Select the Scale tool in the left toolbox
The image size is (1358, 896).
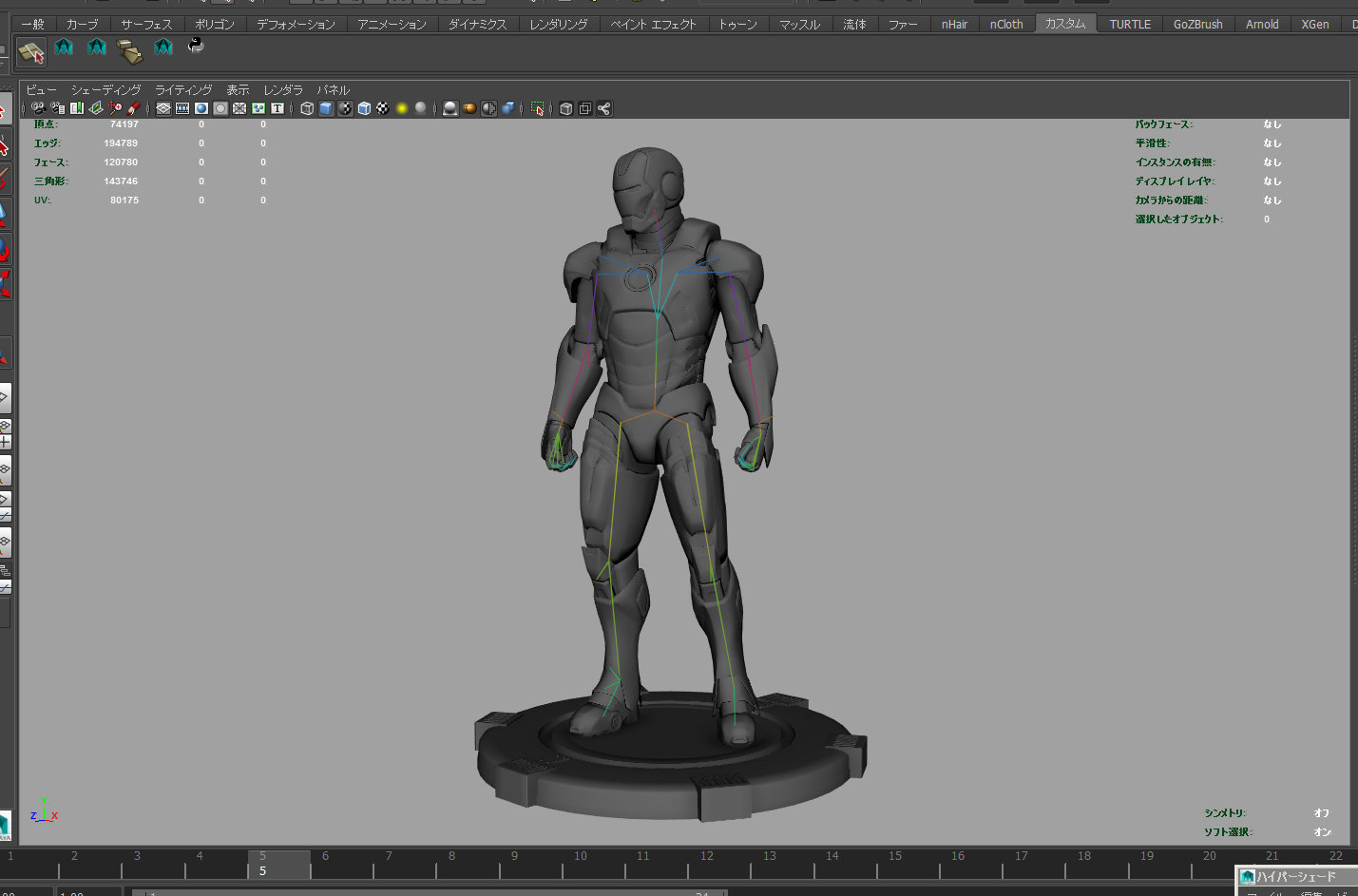pos(4,282)
